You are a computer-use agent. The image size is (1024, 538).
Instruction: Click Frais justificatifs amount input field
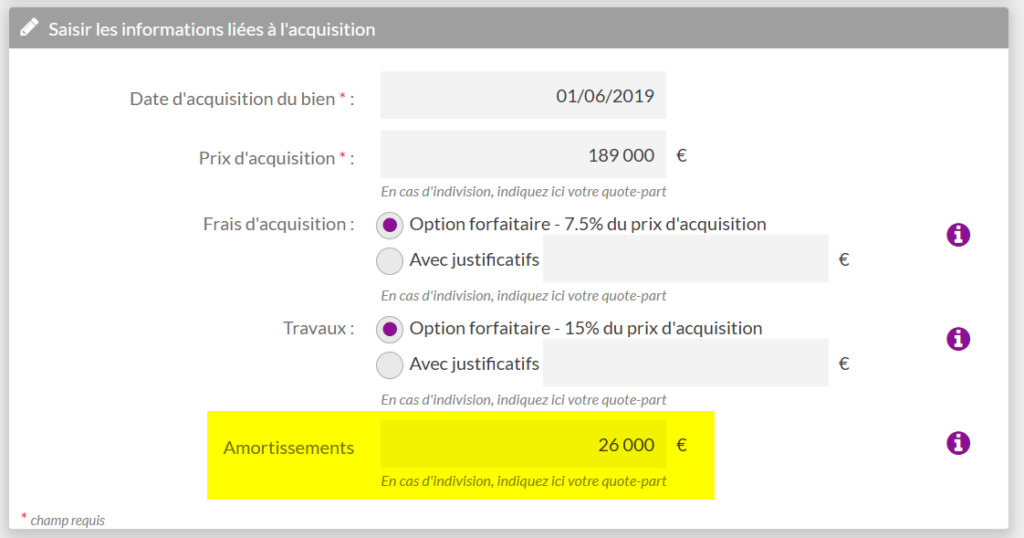tap(685, 260)
